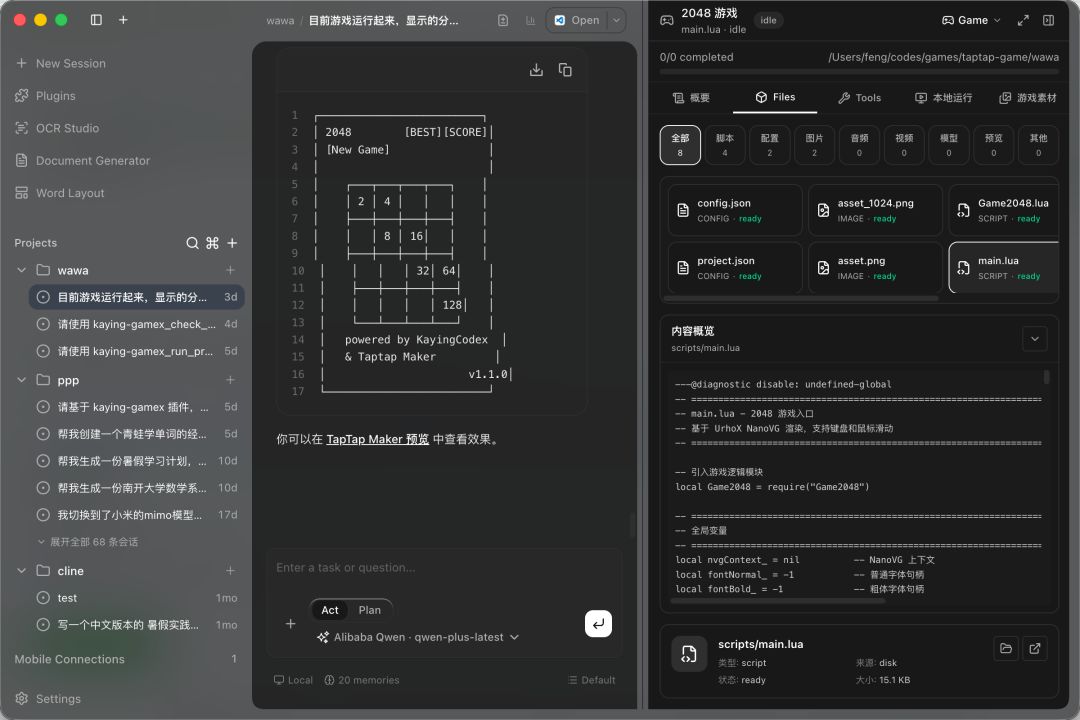Switch to Plan mode
The width and height of the screenshot is (1080, 720).
click(x=369, y=610)
